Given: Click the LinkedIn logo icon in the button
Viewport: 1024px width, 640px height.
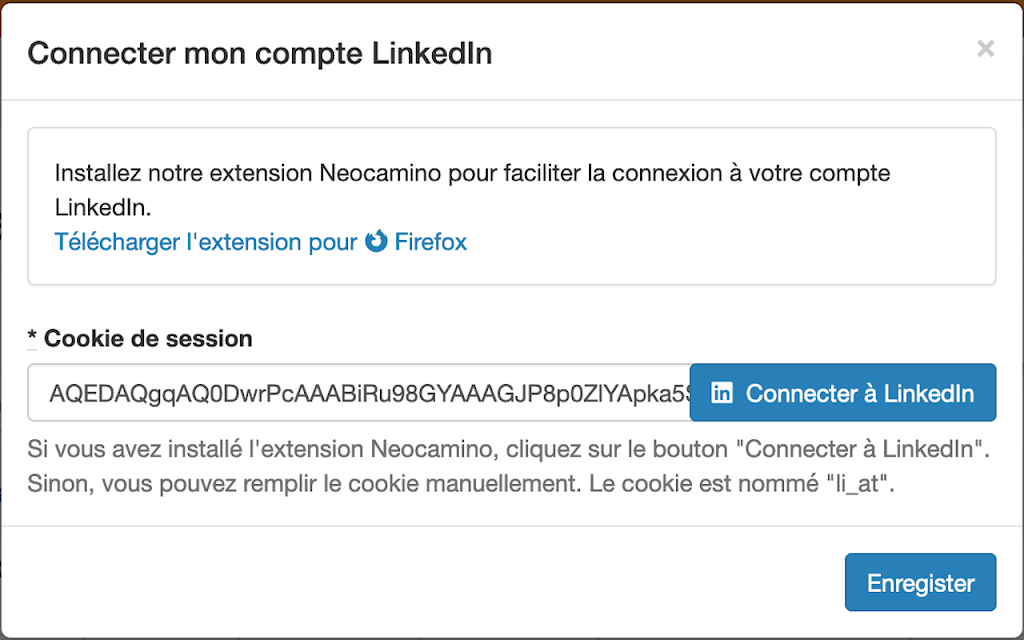Looking at the screenshot, I should pos(721,393).
